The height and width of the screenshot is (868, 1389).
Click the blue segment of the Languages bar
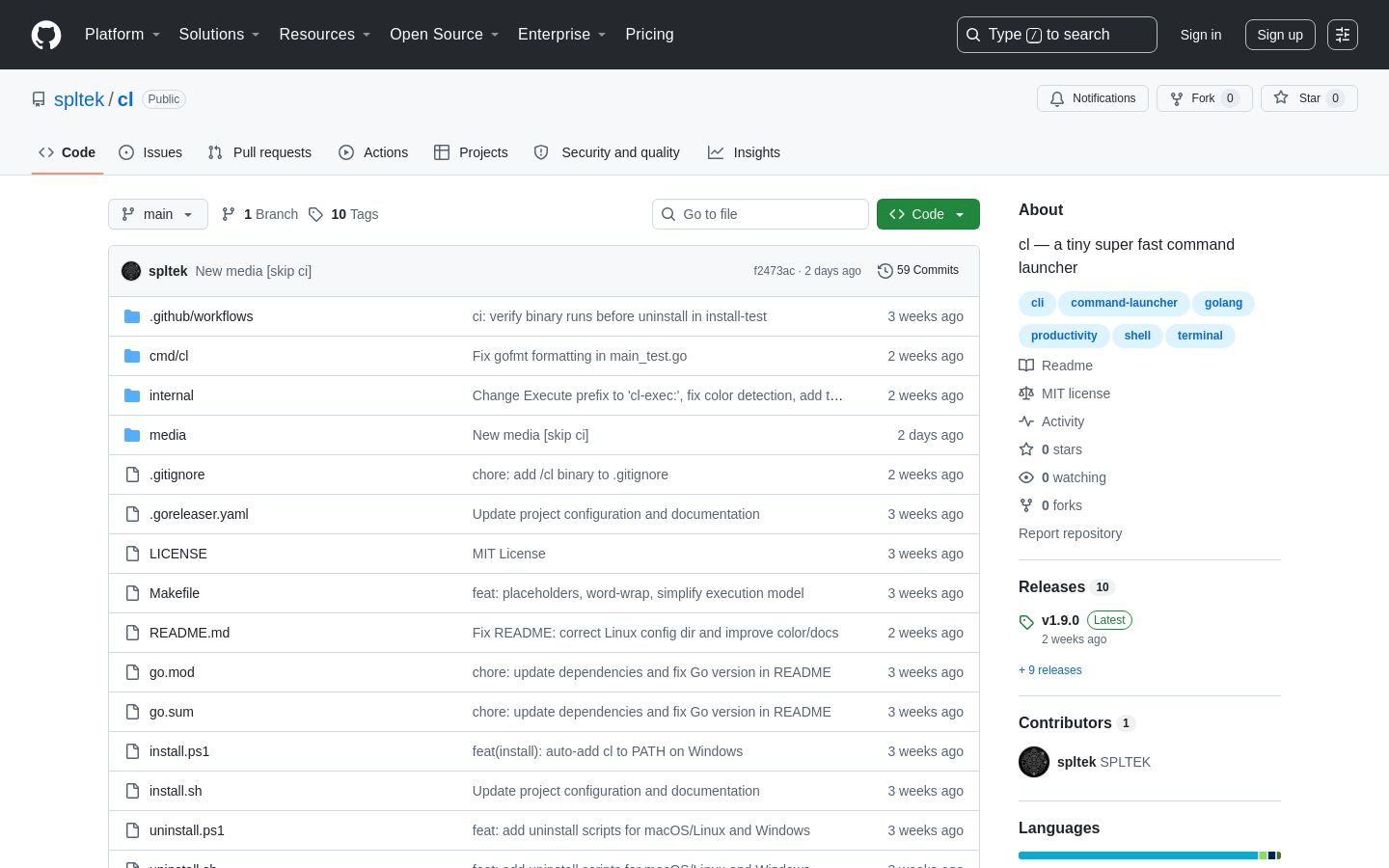point(1138,855)
